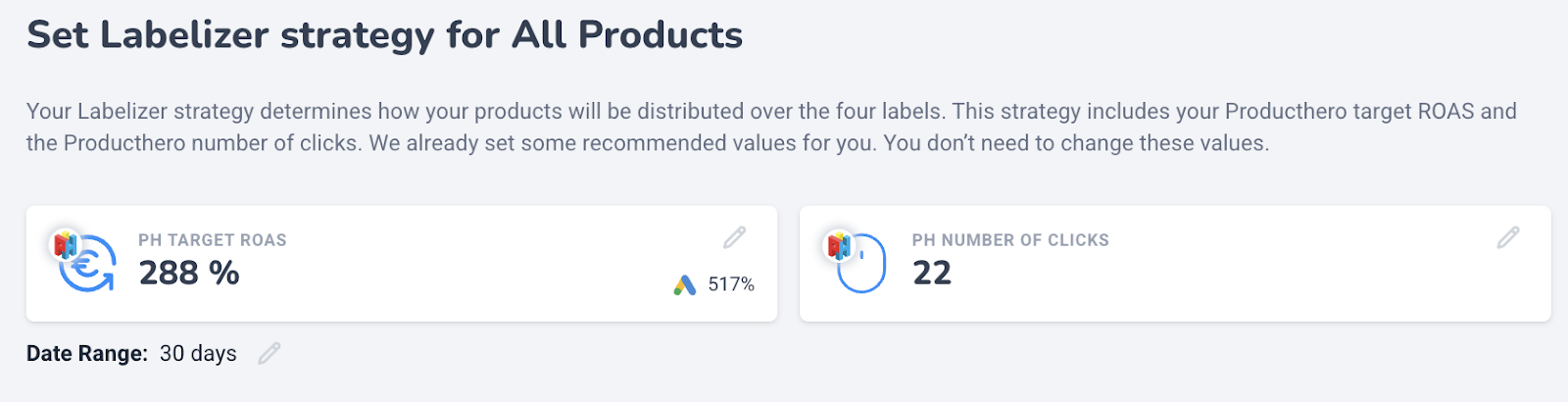The height and width of the screenshot is (402, 1568).
Task: Click the PH TARGET ROAS label
Action: pyautogui.click(x=213, y=240)
